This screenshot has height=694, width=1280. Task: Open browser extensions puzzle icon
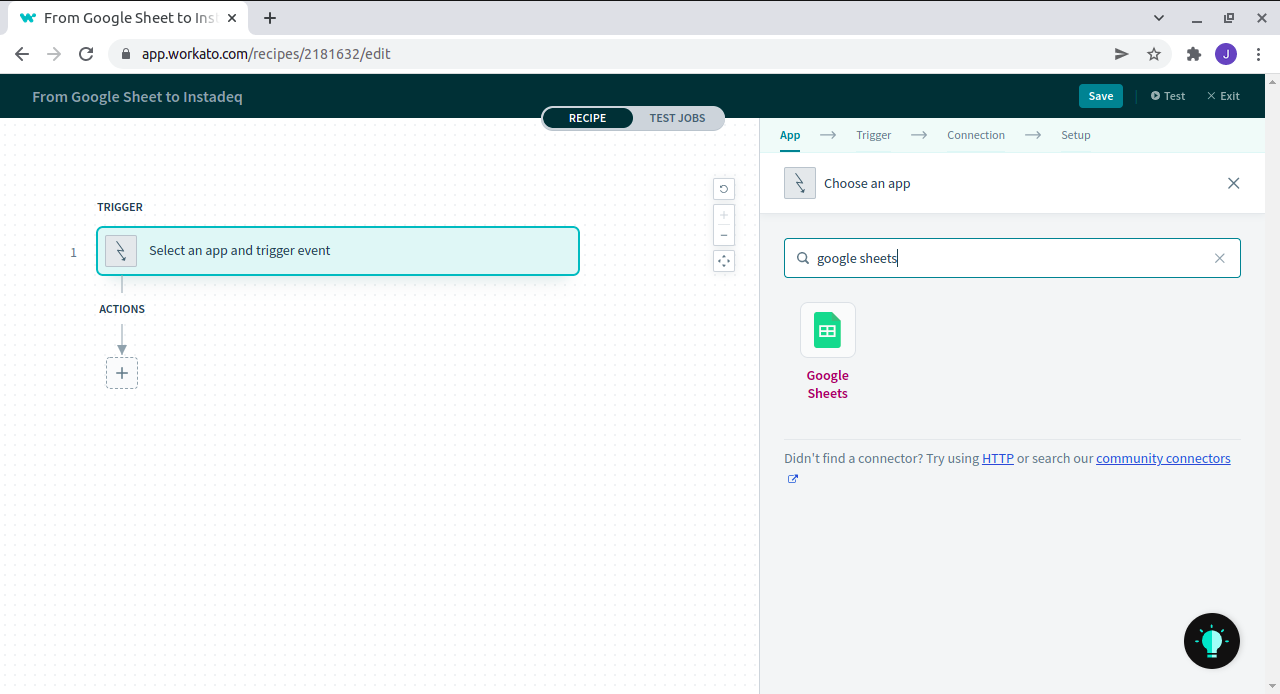(x=1193, y=54)
